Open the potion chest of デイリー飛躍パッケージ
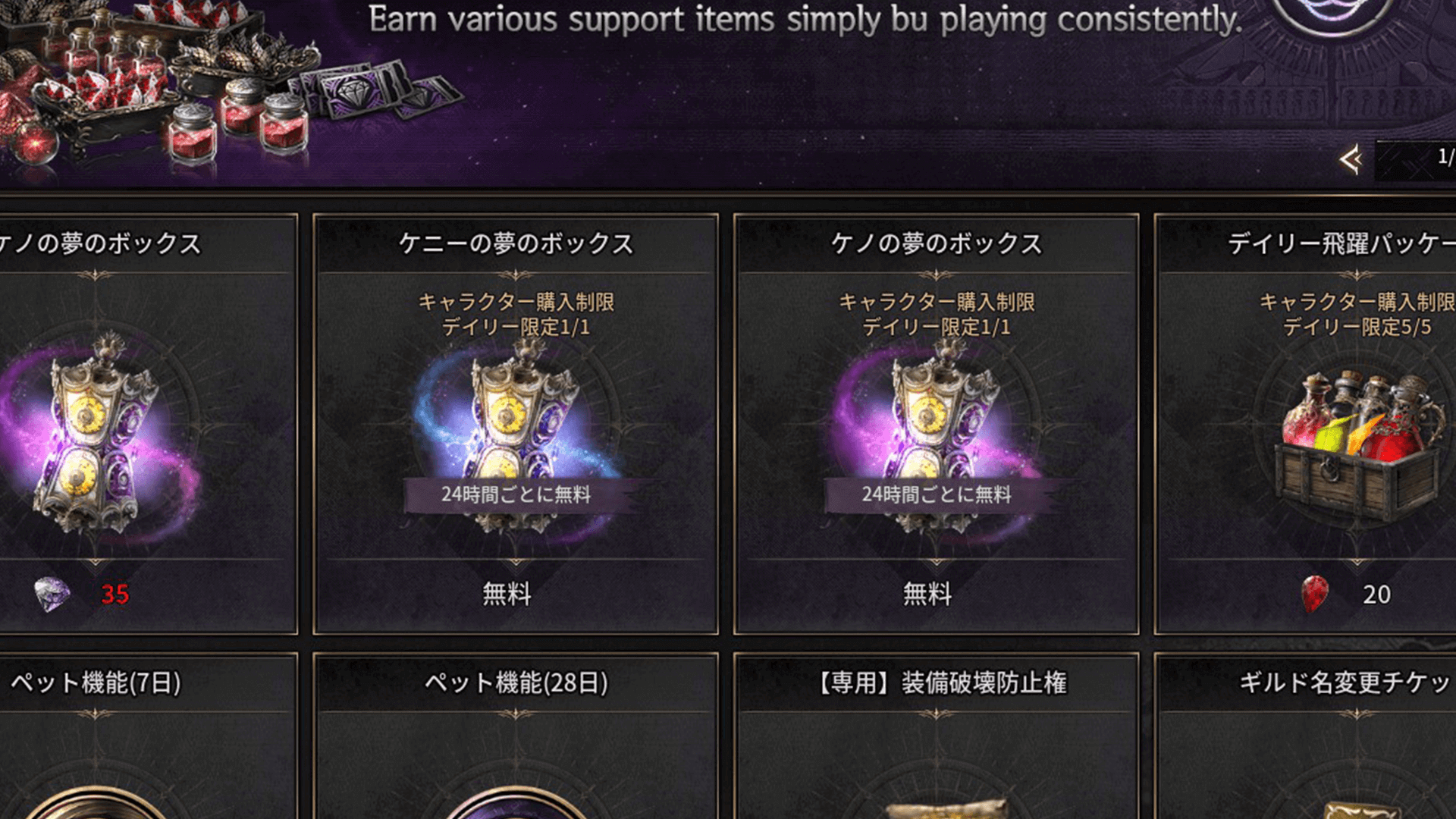Screen dimensions: 1456x819 click(x=1356, y=446)
